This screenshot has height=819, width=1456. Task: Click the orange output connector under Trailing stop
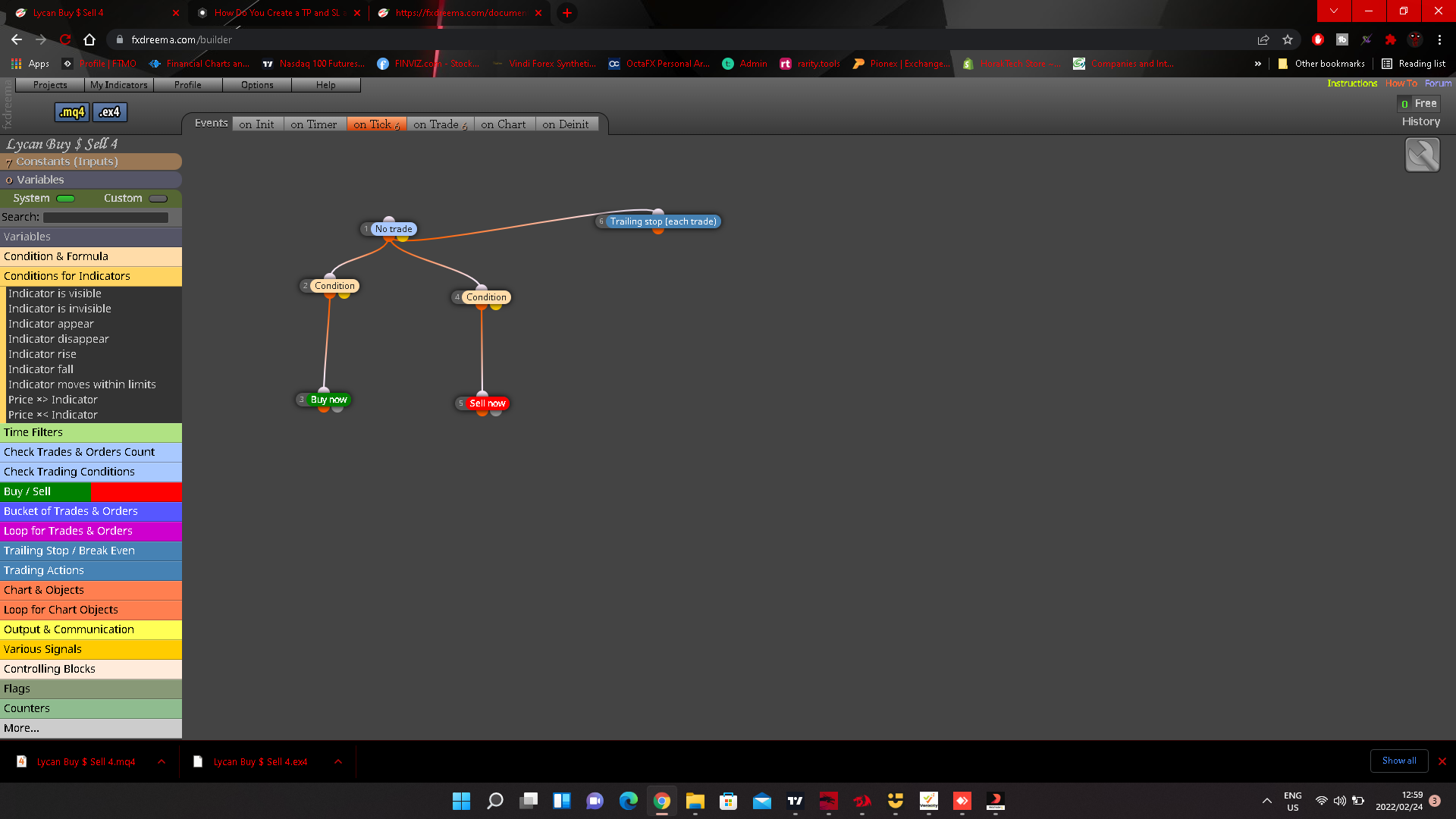tap(657, 230)
